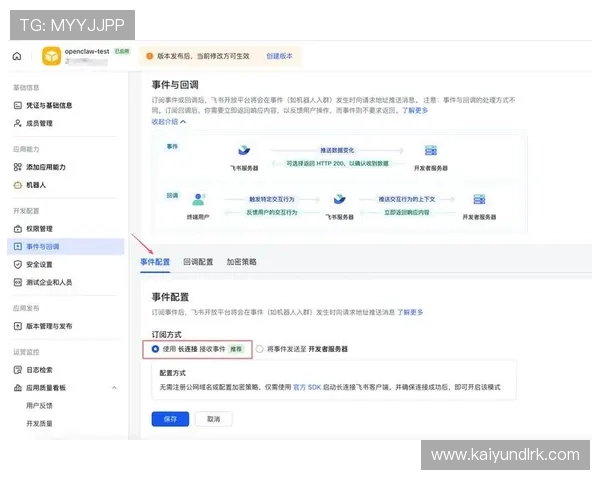Click the orange warning icon in banner

point(150,56)
